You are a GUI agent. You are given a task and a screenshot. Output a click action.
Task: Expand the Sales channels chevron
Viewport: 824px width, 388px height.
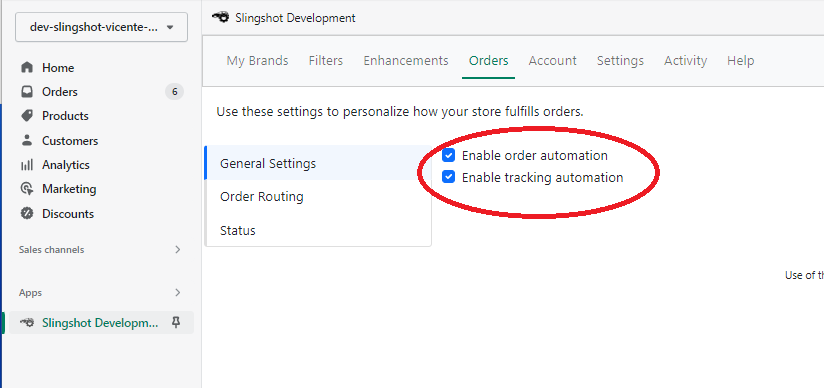(178, 250)
